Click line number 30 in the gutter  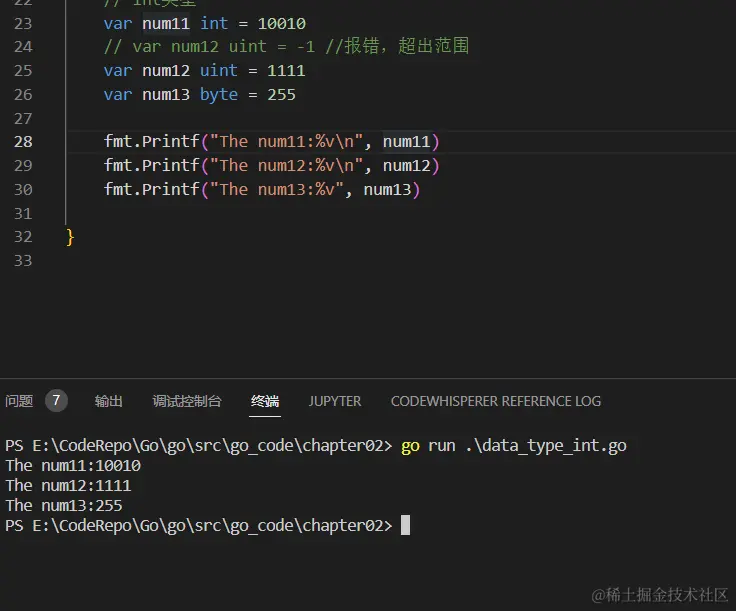[23, 190]
